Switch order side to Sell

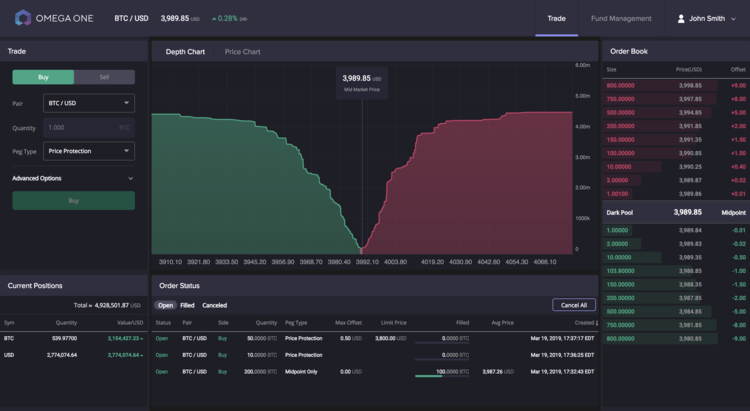[x=104, y=77]
